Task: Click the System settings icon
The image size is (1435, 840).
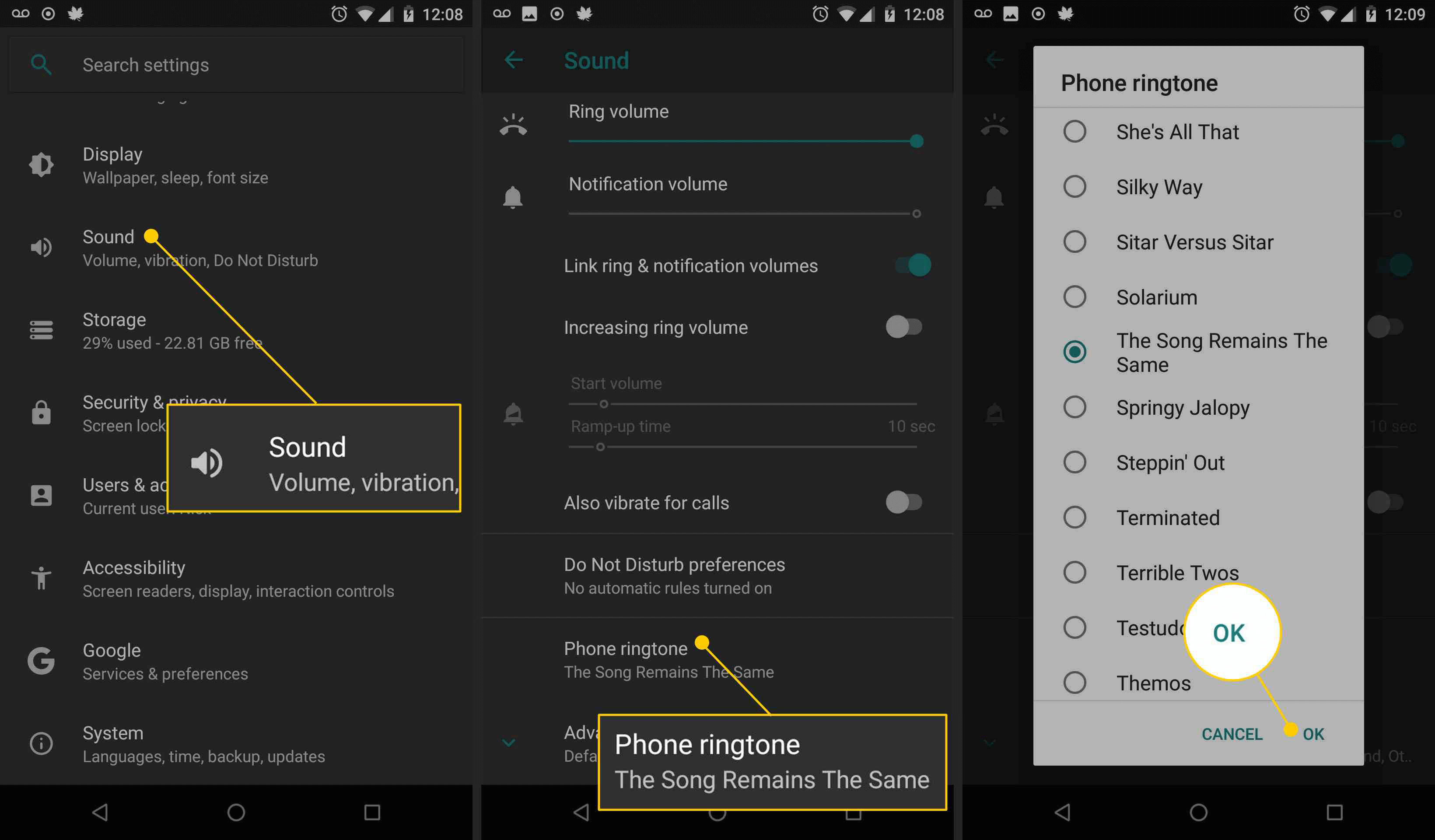Action: [39, 743]
